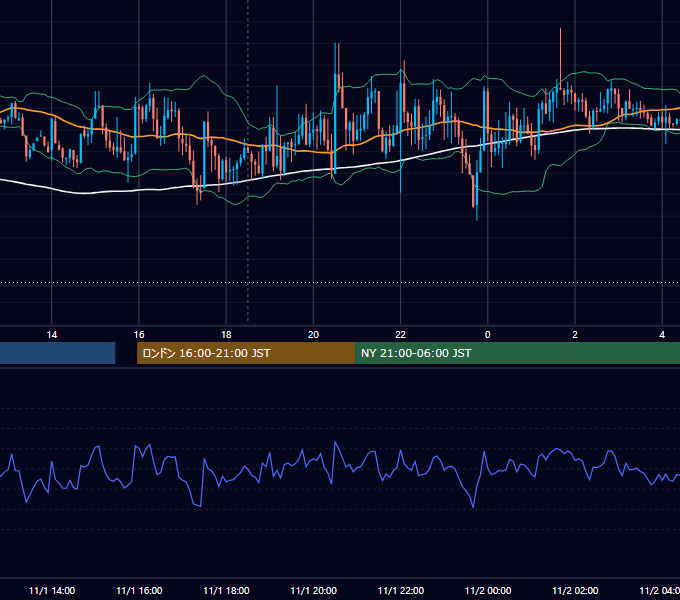Image resolution: width=680 pixels, height=600 pixels.
Task: Click the 16 hour label on chart axis
Action: click(x=139, y=335)
